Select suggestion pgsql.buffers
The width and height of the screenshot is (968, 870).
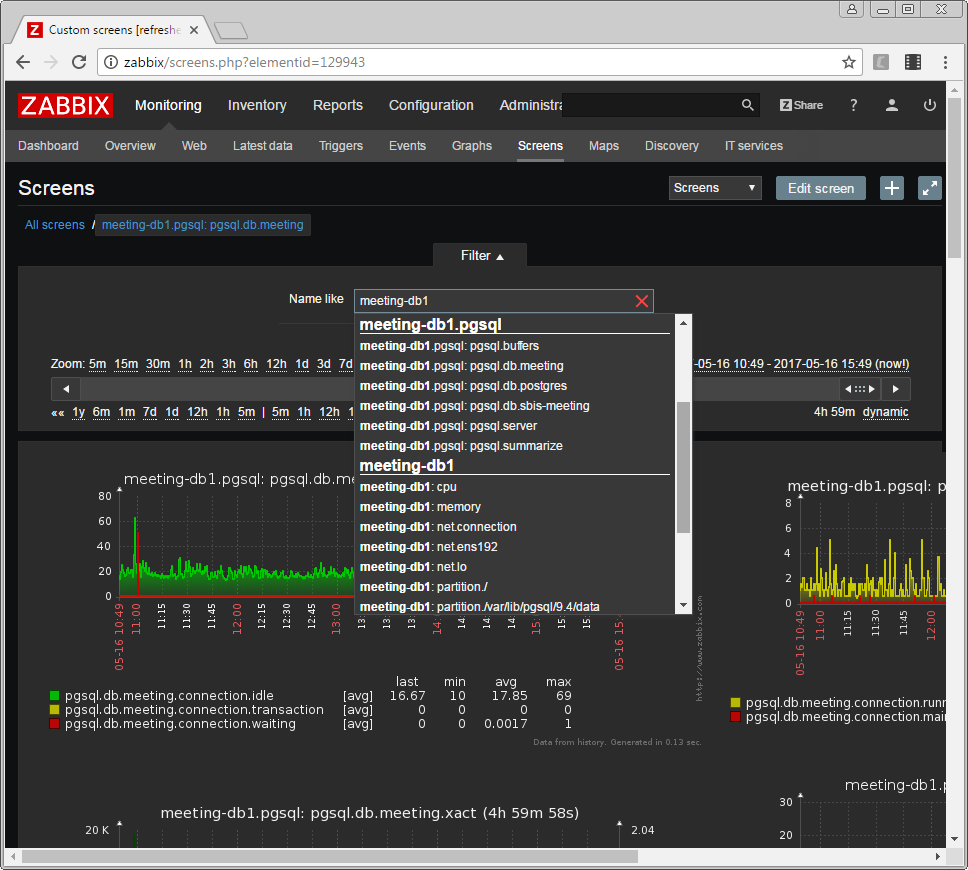pyautogui.click(x=449, y=346)
